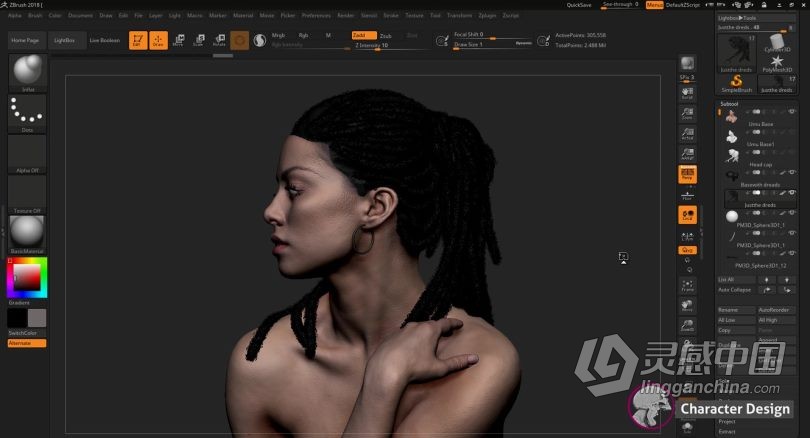
Task: Activate the Edit mode button
Action: (x=138, y=40)
